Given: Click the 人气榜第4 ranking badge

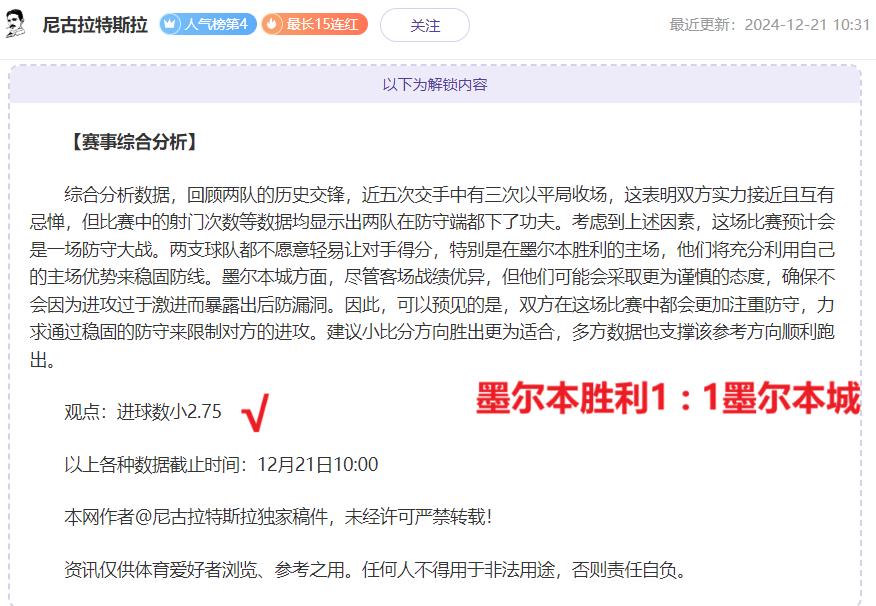Looking at the screenshot, I should [208, 25].
